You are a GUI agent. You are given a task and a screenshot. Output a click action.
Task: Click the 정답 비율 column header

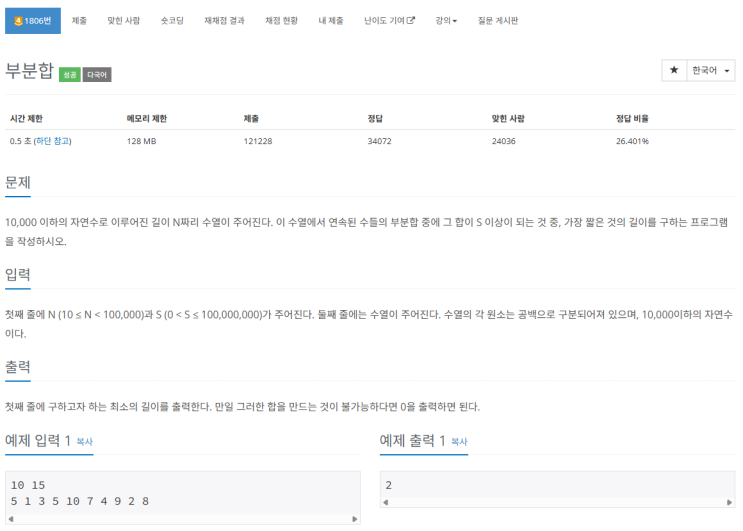632,118
